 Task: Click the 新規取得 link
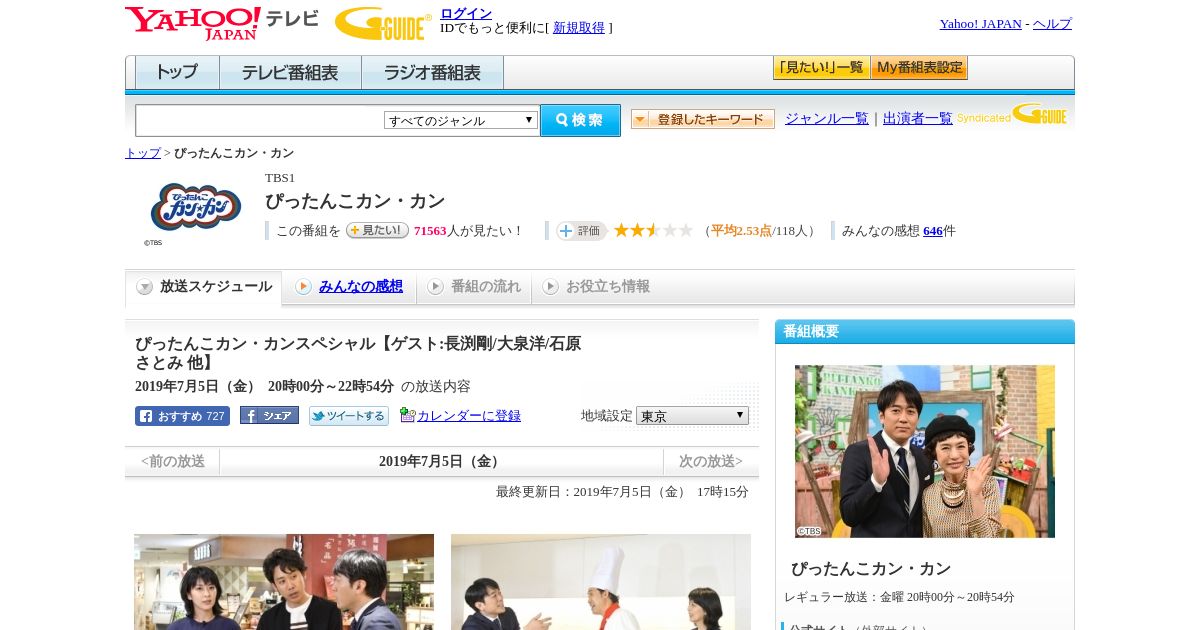579,28
